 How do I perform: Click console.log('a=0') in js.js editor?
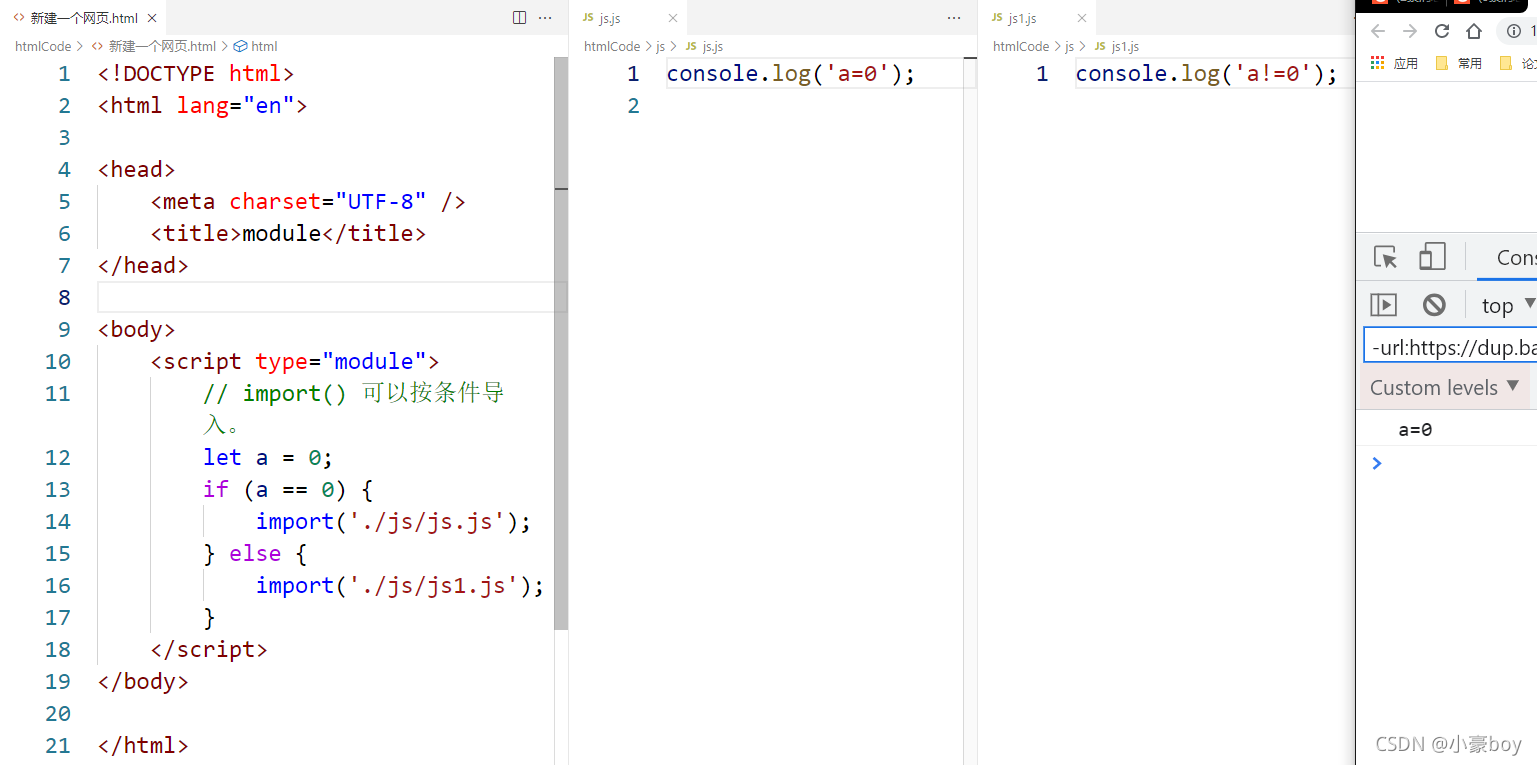[791, 73]
